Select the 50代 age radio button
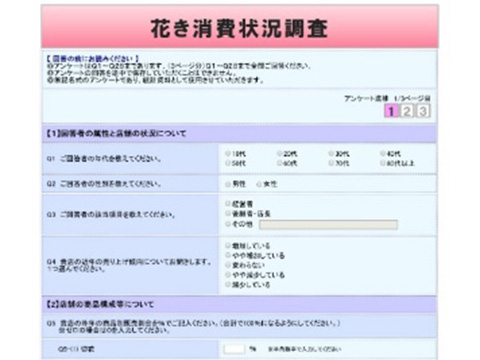 (x=228, y=163)
